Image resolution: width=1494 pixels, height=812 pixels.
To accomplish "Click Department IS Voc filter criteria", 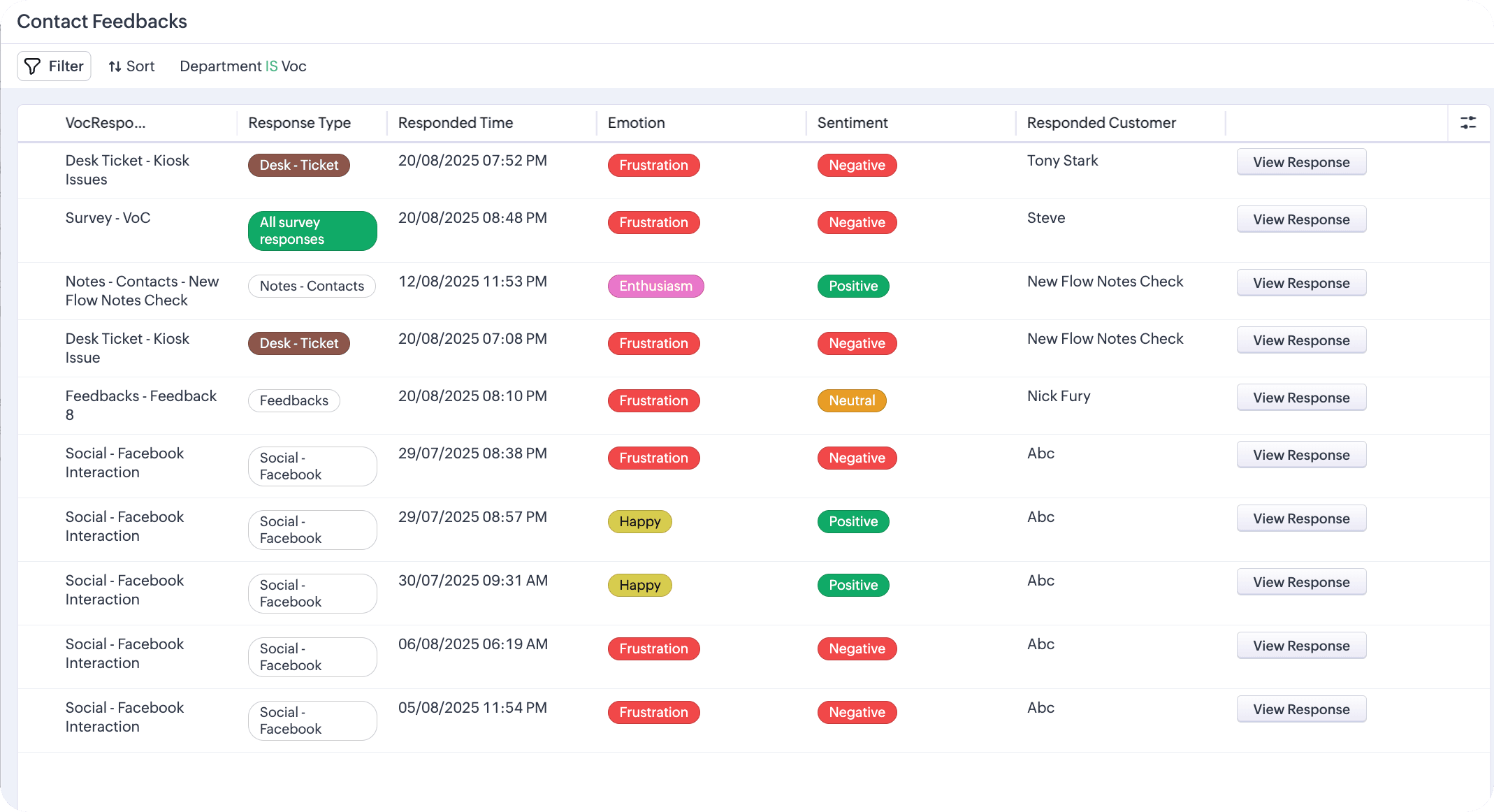I will [242, 66].
